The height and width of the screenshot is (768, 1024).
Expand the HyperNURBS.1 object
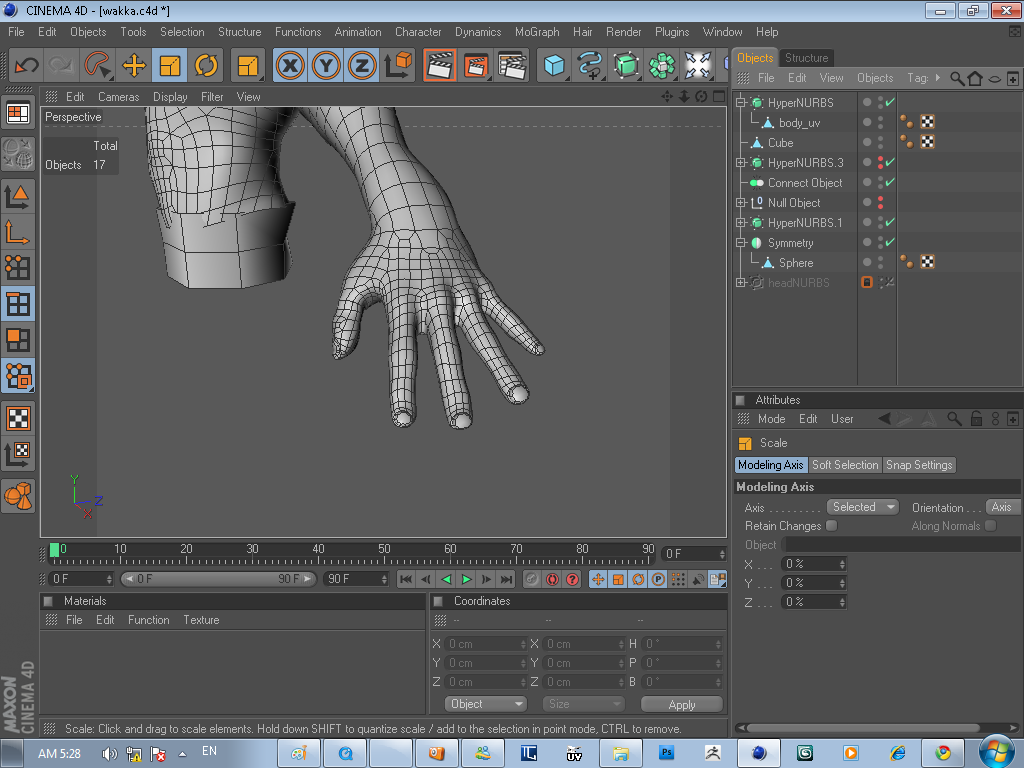point(741,223)
